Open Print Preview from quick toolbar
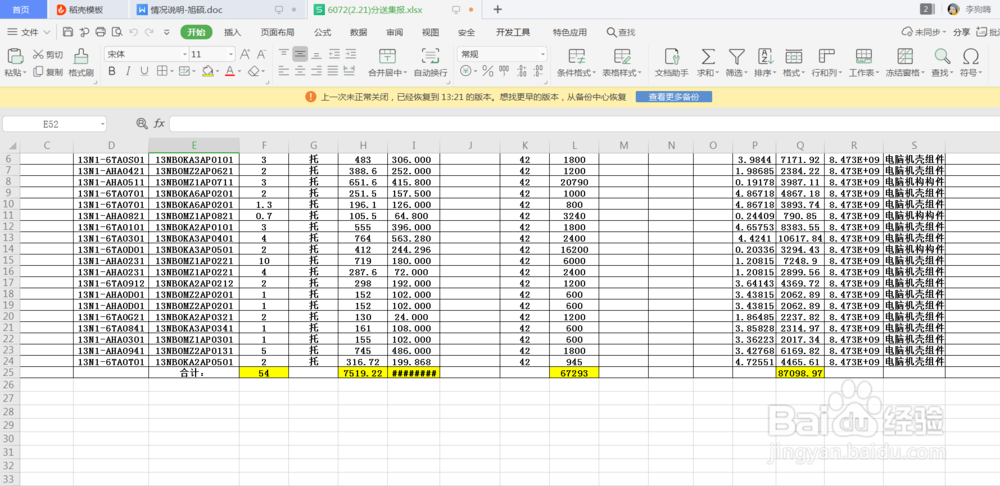 pos(117,32)
